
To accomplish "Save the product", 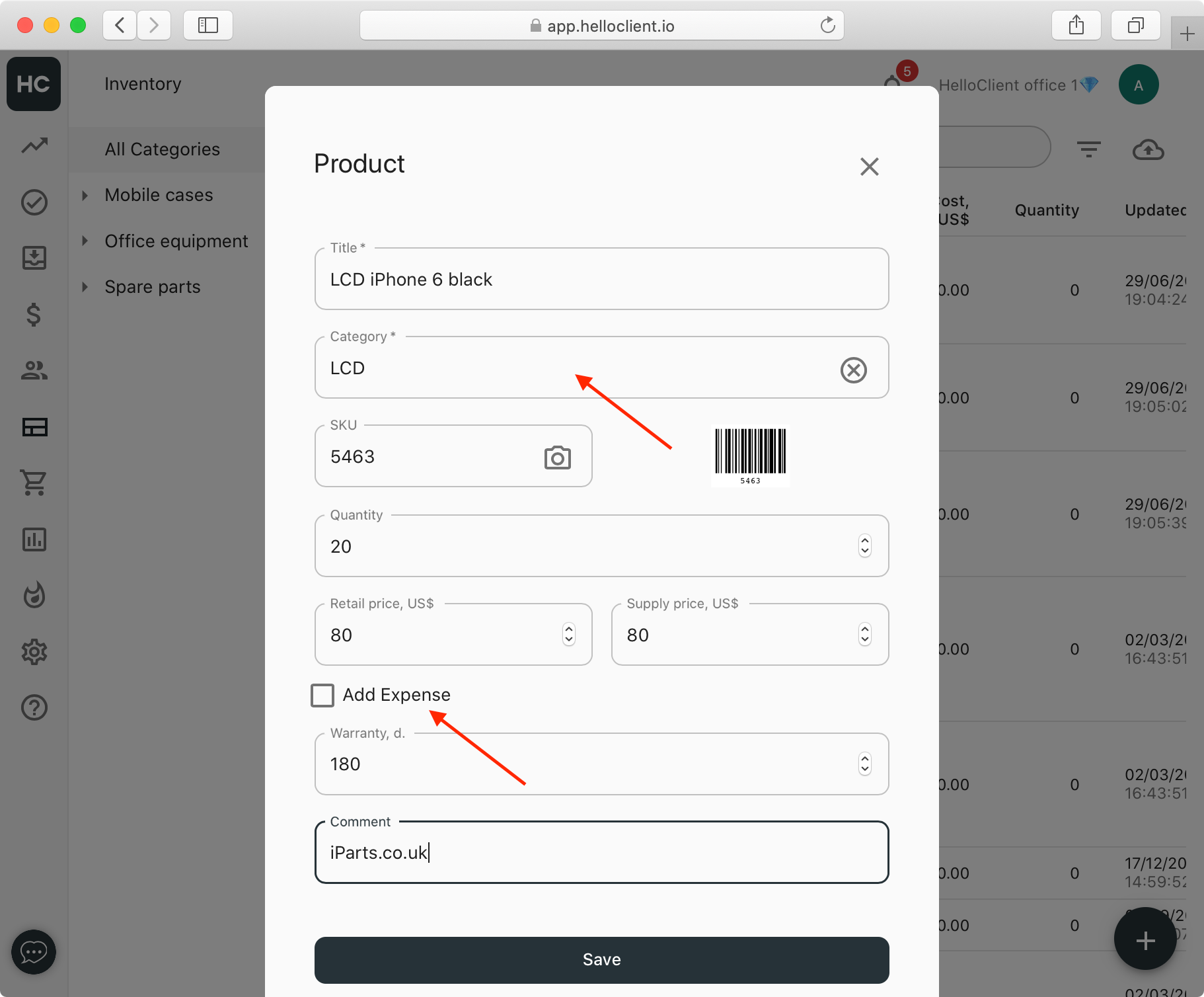I will click(x=602, y=960).
